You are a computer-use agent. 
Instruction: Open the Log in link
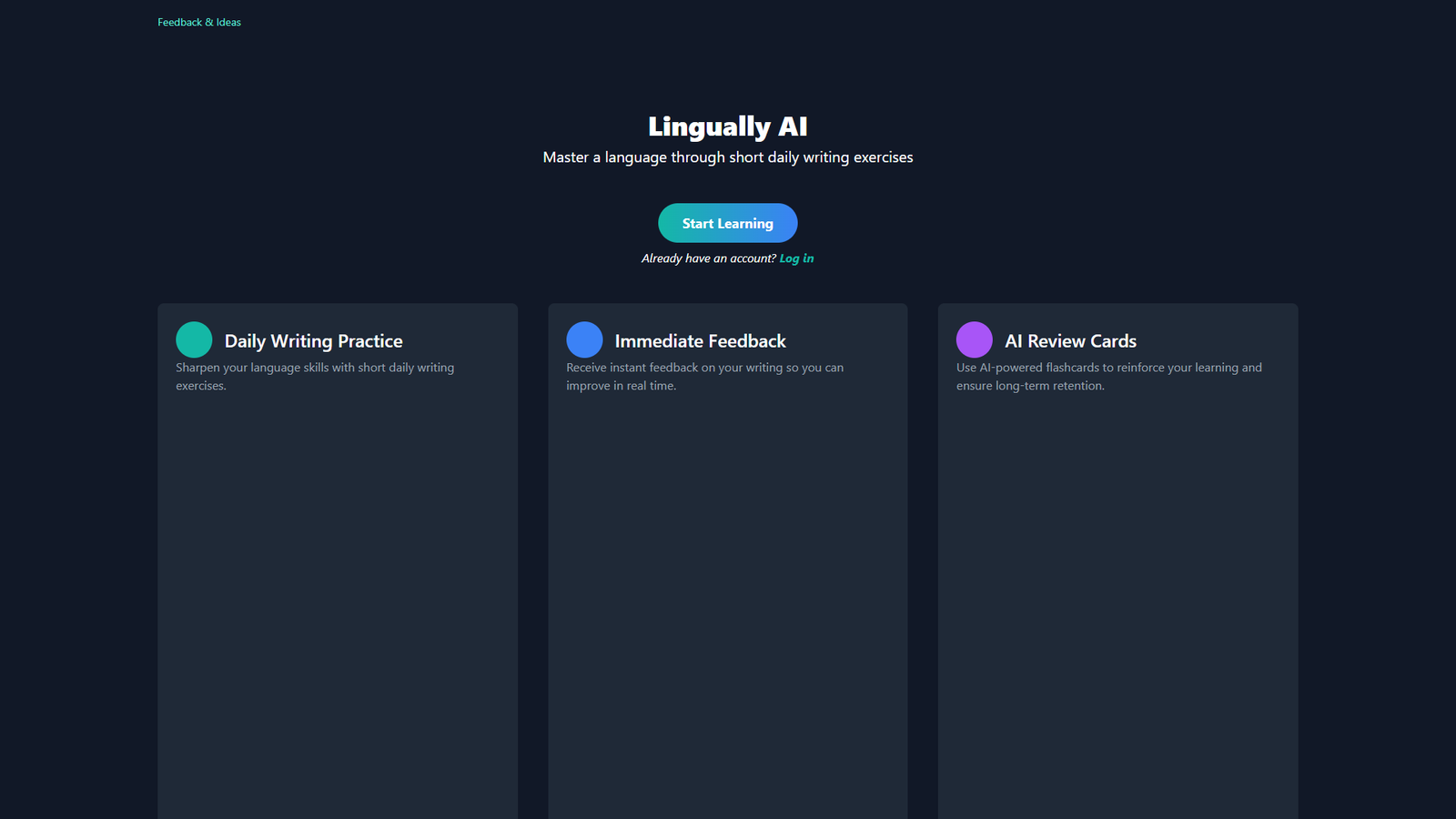[x=795, y=258]
